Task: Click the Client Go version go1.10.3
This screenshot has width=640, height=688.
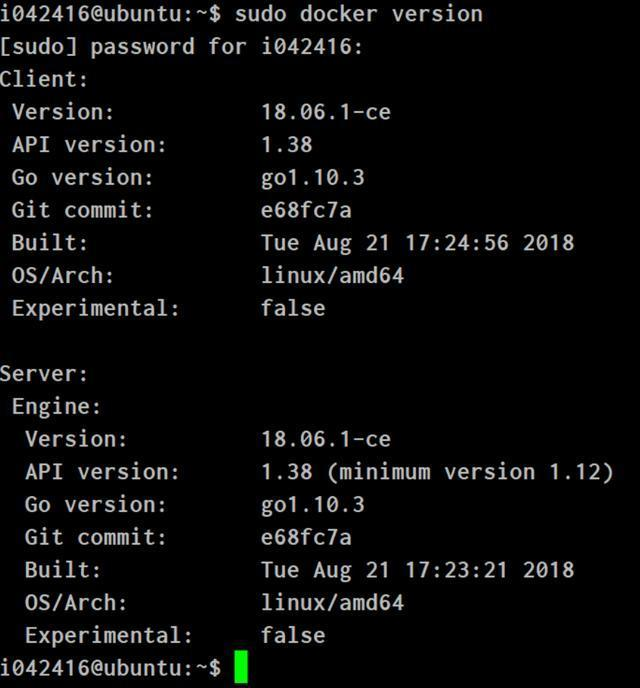Action: (x=313, y=179)
